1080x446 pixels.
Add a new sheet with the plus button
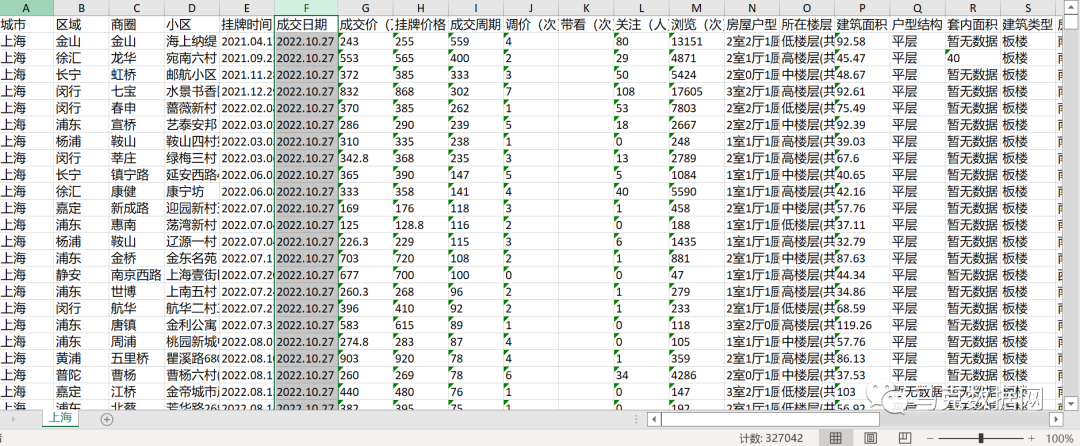(107, 418)
